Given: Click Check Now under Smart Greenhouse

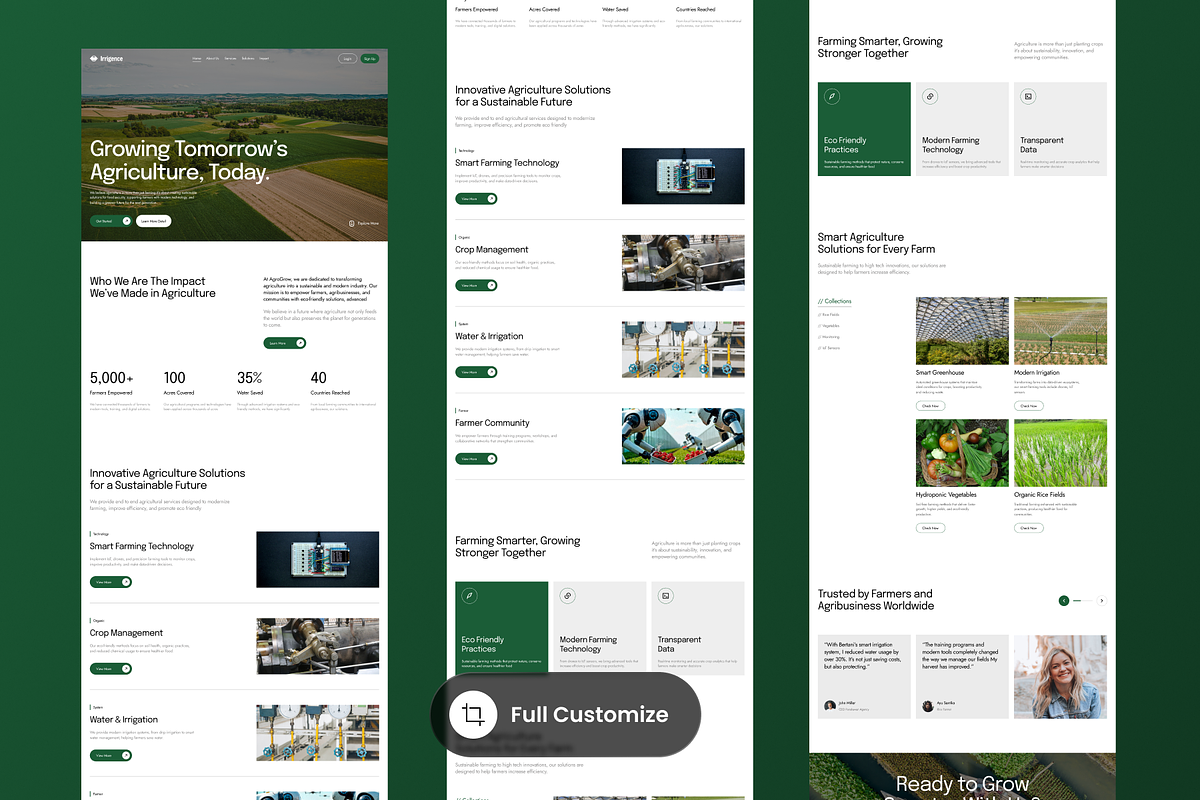Looking at the screenshot, I should pyautogui.click(x=930, y=406).
